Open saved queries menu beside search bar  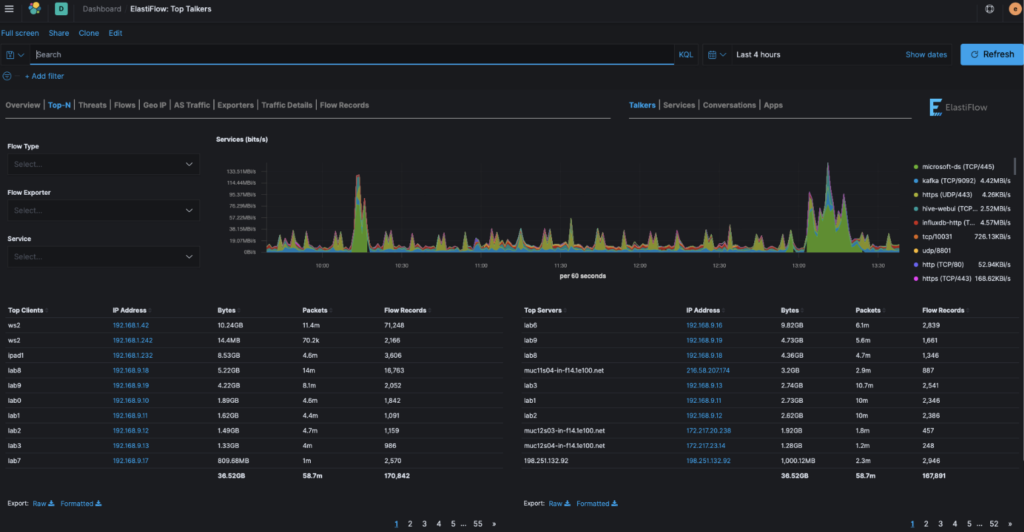click(x=15, y=55)
